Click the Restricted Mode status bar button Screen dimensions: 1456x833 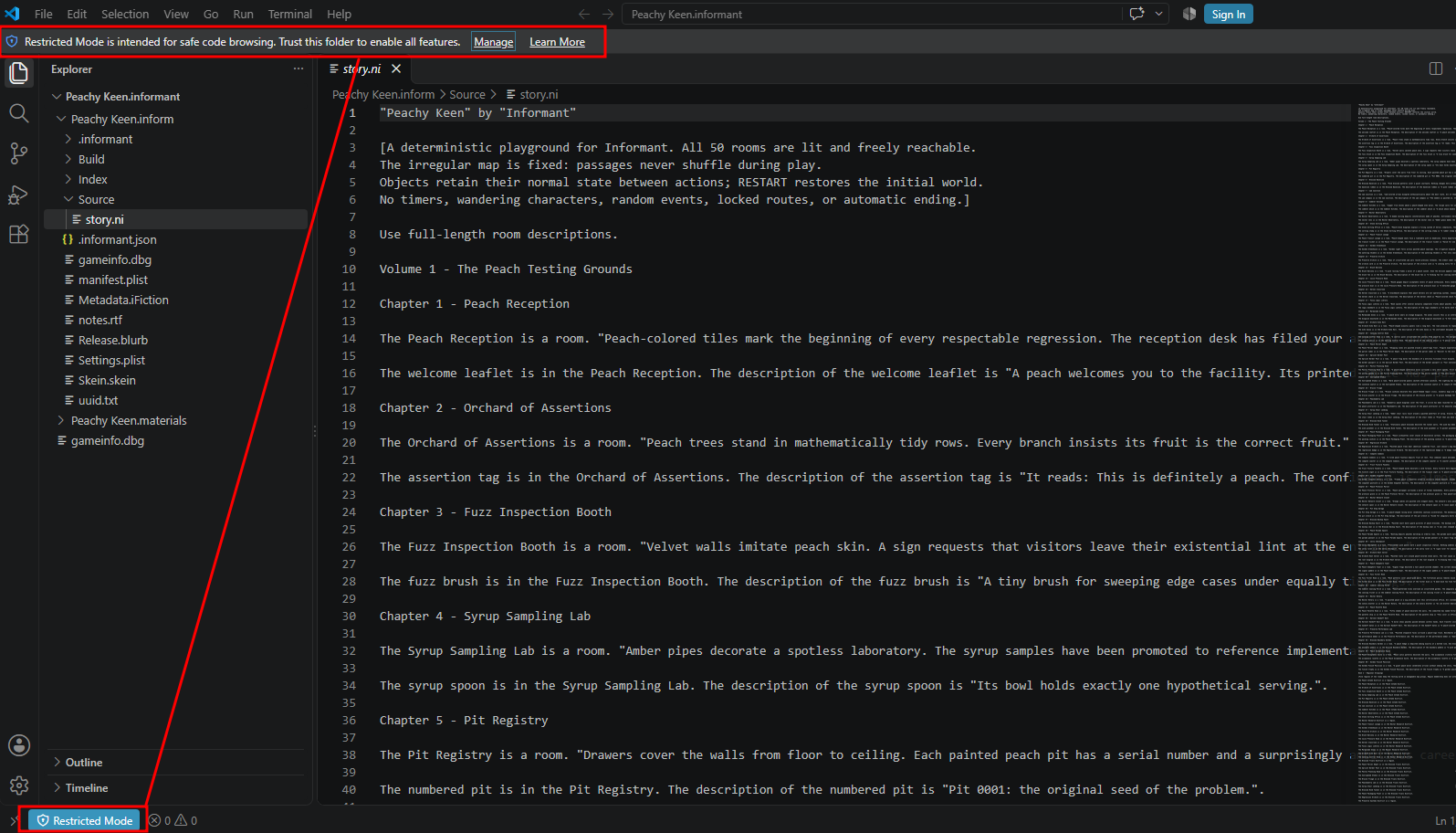coord(85,820)
